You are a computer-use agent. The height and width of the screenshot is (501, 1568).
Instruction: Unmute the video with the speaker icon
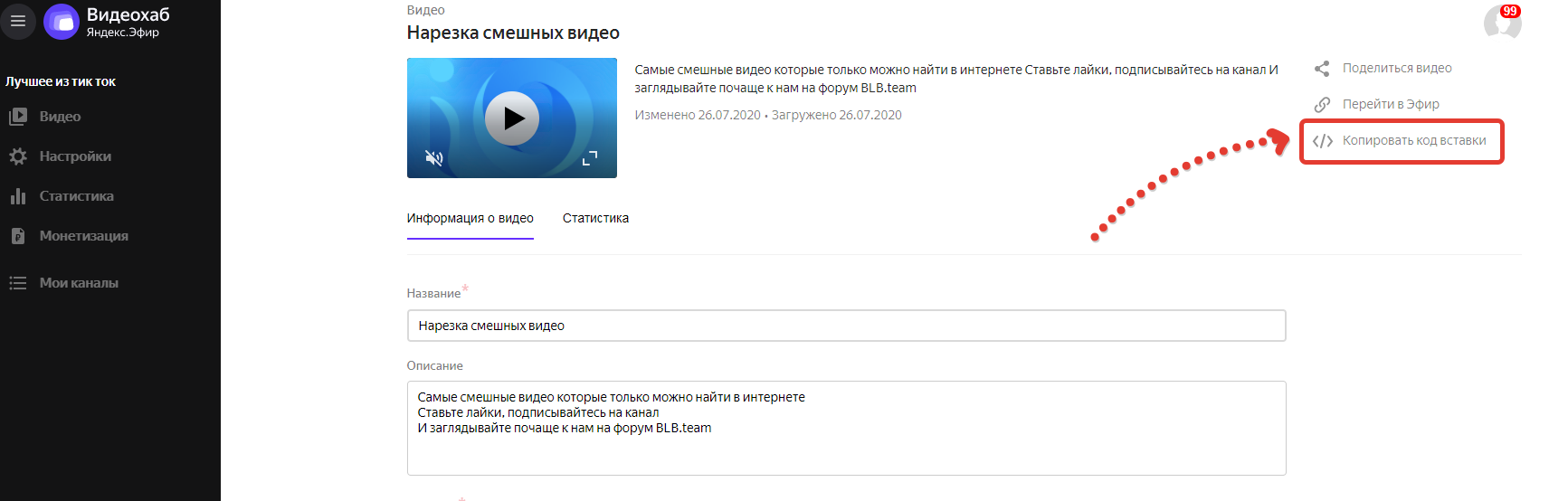(434, 158)
